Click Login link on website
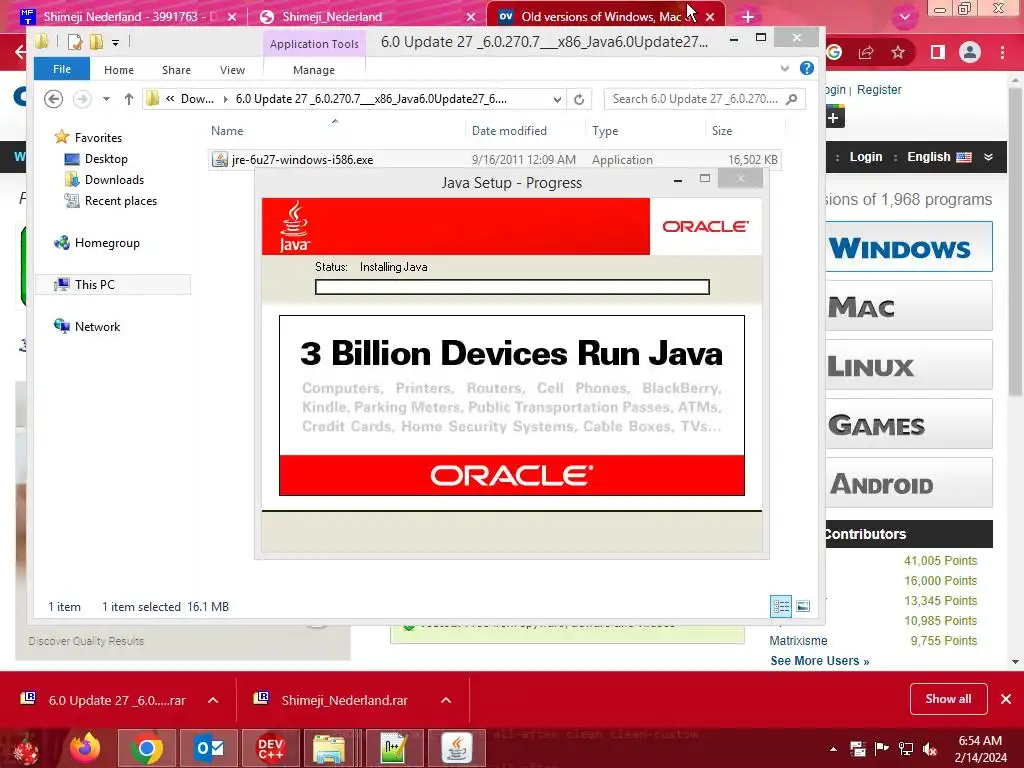 point(866,157)
